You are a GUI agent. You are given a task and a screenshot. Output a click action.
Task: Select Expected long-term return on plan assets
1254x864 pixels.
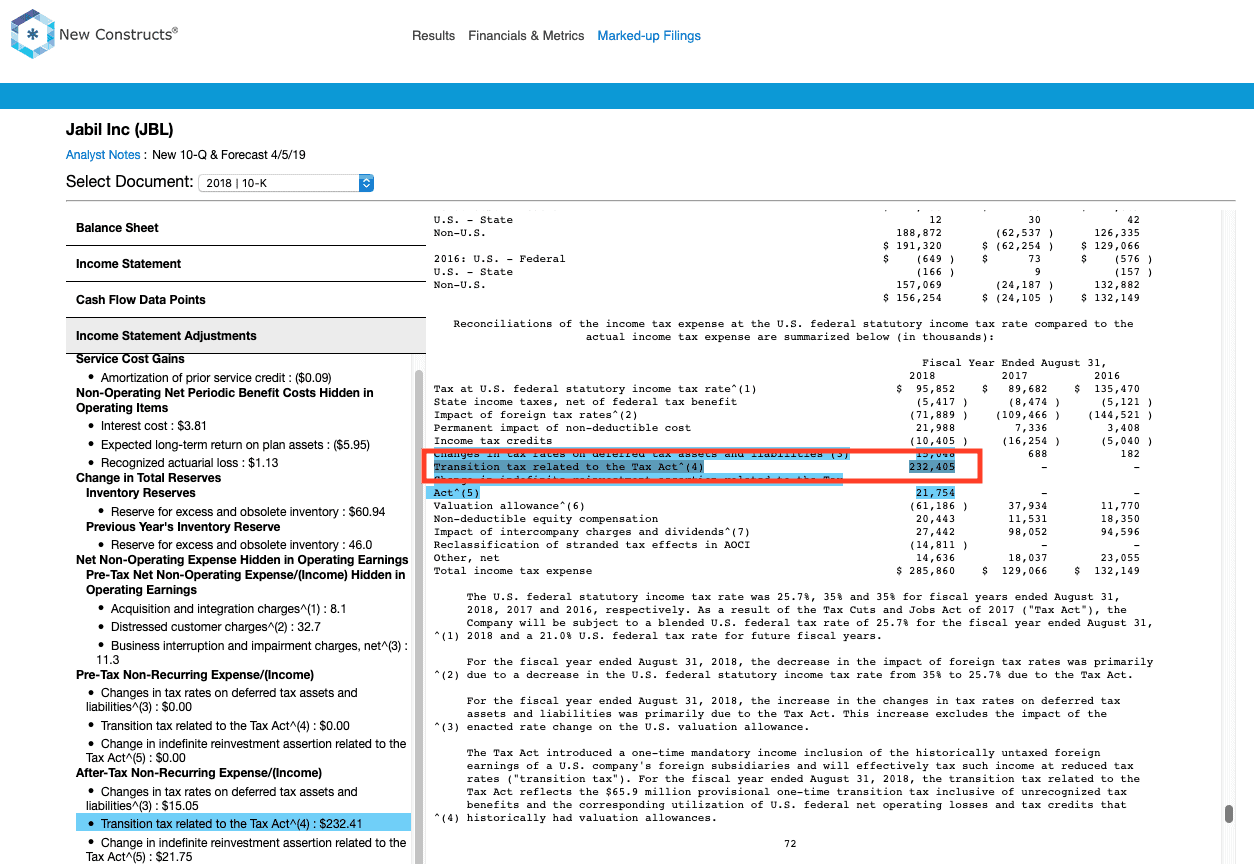tap(235, 445)
